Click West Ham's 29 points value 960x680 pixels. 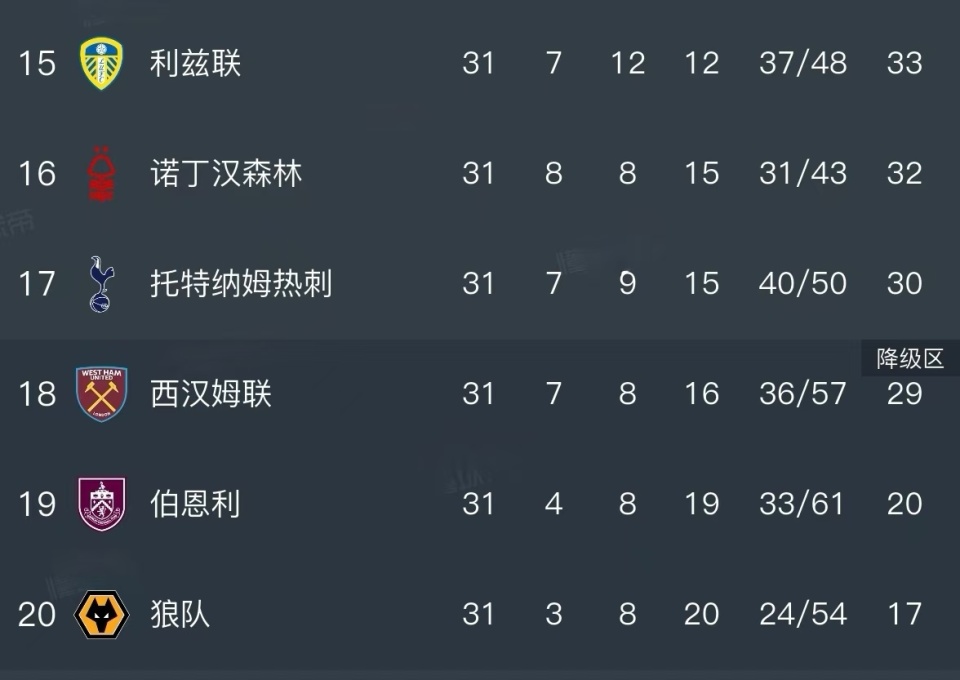[904, 394]
